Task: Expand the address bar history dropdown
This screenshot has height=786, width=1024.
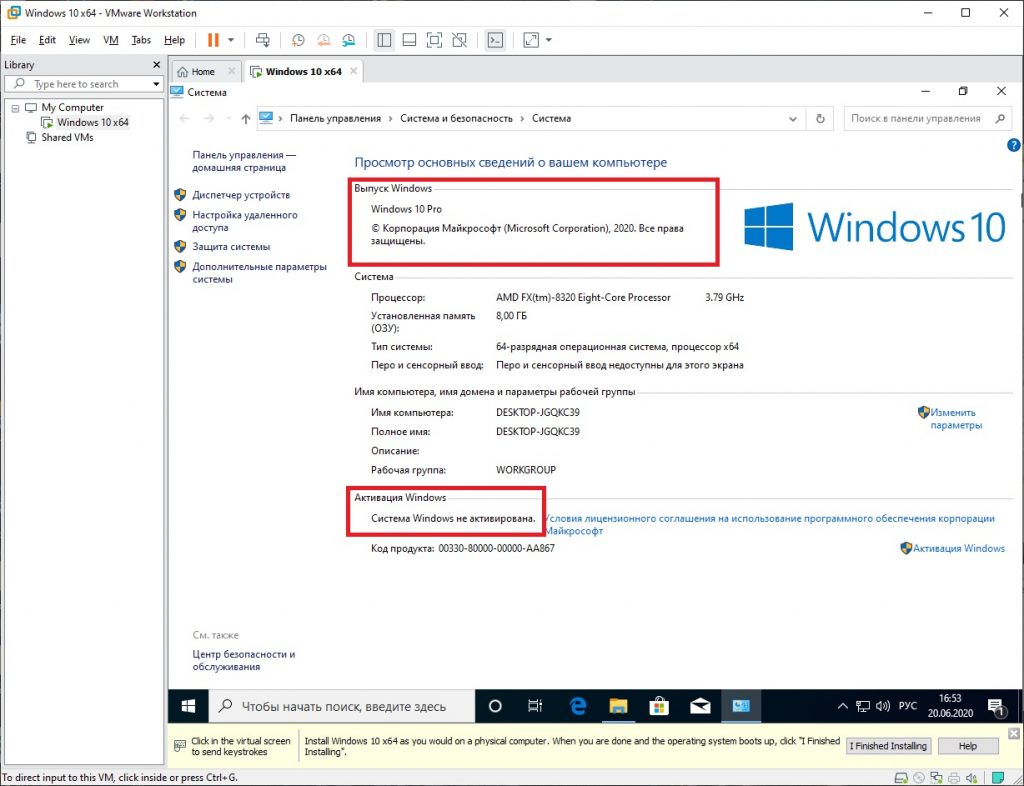Action: click(792, 119)
